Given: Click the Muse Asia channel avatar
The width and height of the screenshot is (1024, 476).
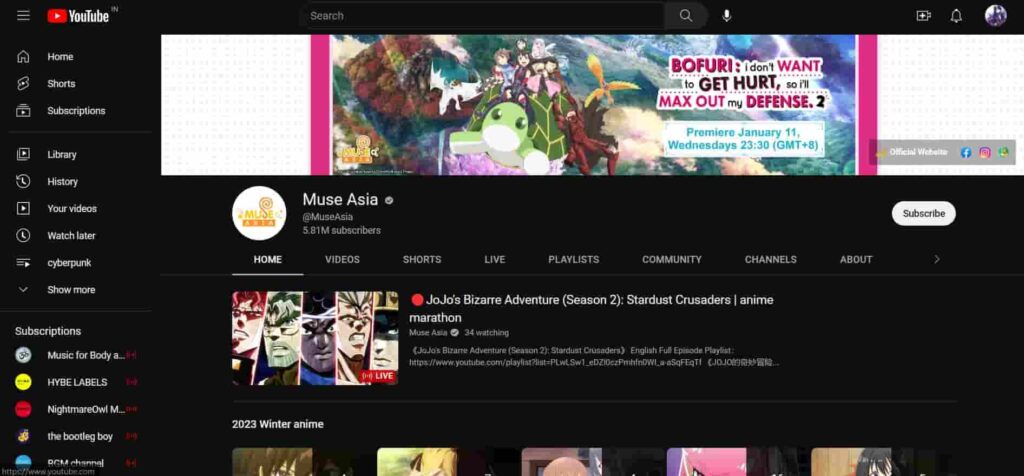Looking at the screenshot, I should click(259, 213).
